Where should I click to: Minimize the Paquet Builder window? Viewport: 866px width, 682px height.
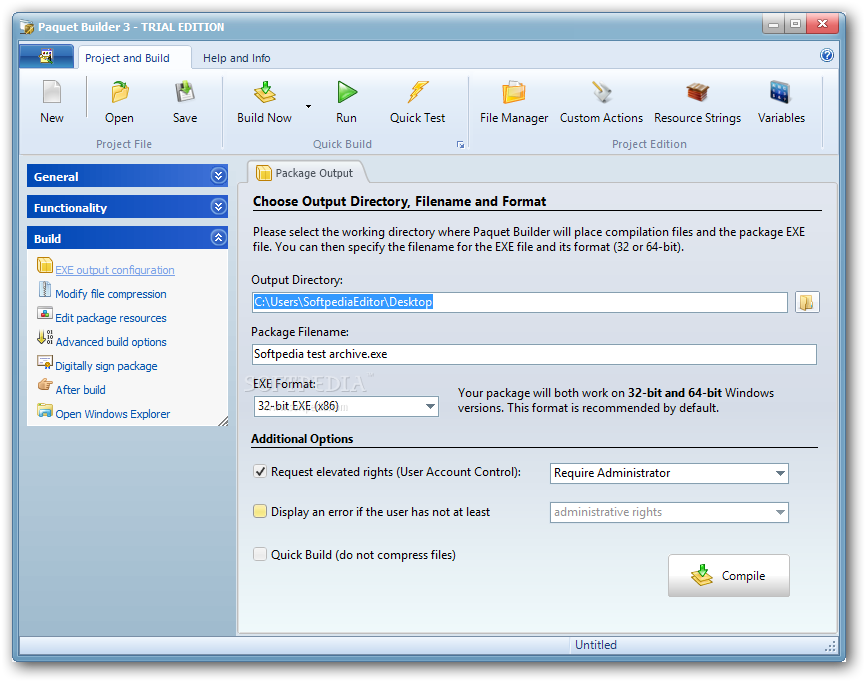773,24
